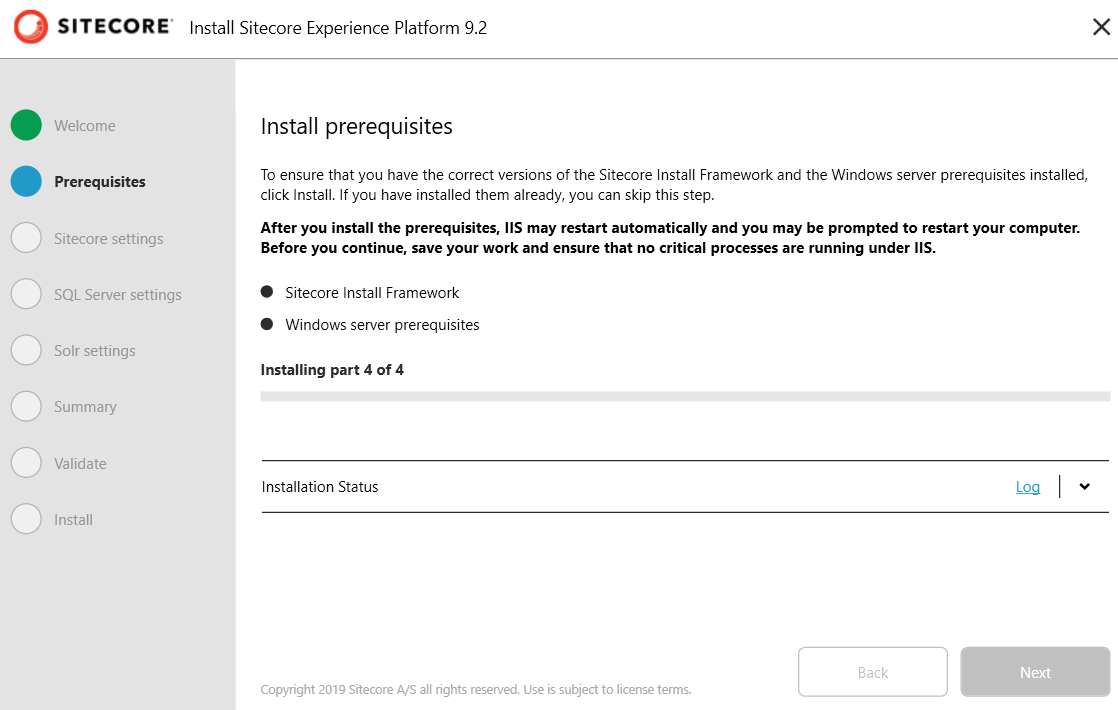This screenshot has width=1118, height=710.
Task: Expand the Installation Status chevron
Action: [x=1084, y=487]
